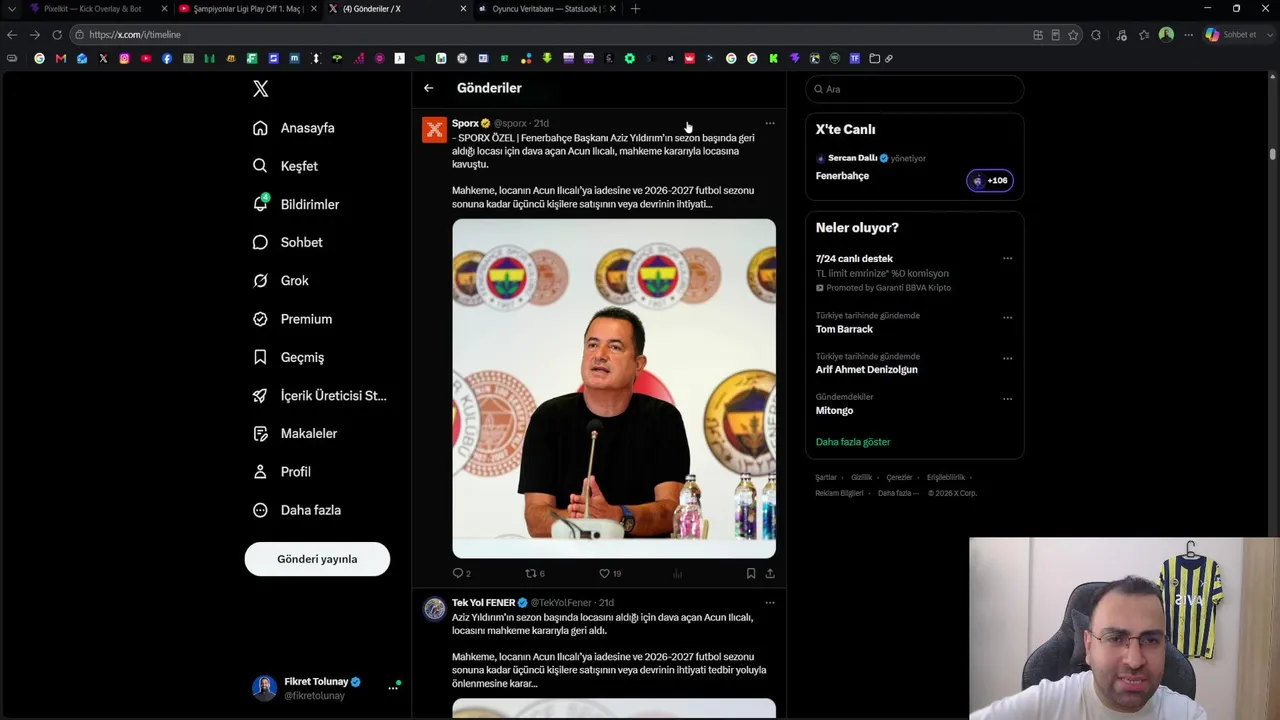Close the Gönderiler / X tab
The height and width of the screenshot is (720, 1280).
pos(463,9)
